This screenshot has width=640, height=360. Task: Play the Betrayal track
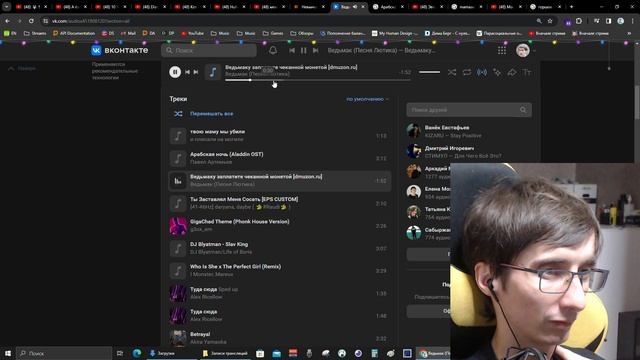coord(280,338)
